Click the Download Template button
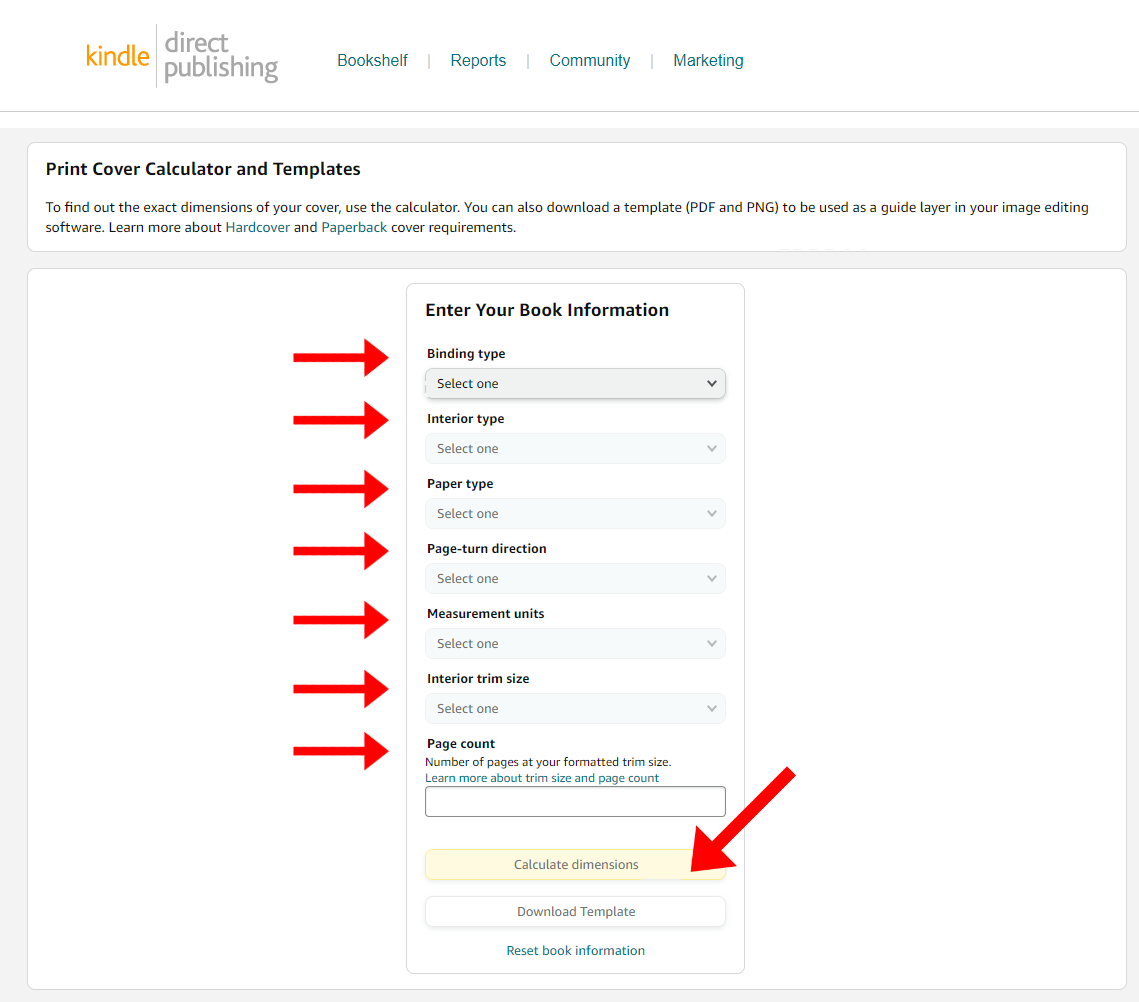Screen dimensions: 1139x1002 click(x=575, y=911)
